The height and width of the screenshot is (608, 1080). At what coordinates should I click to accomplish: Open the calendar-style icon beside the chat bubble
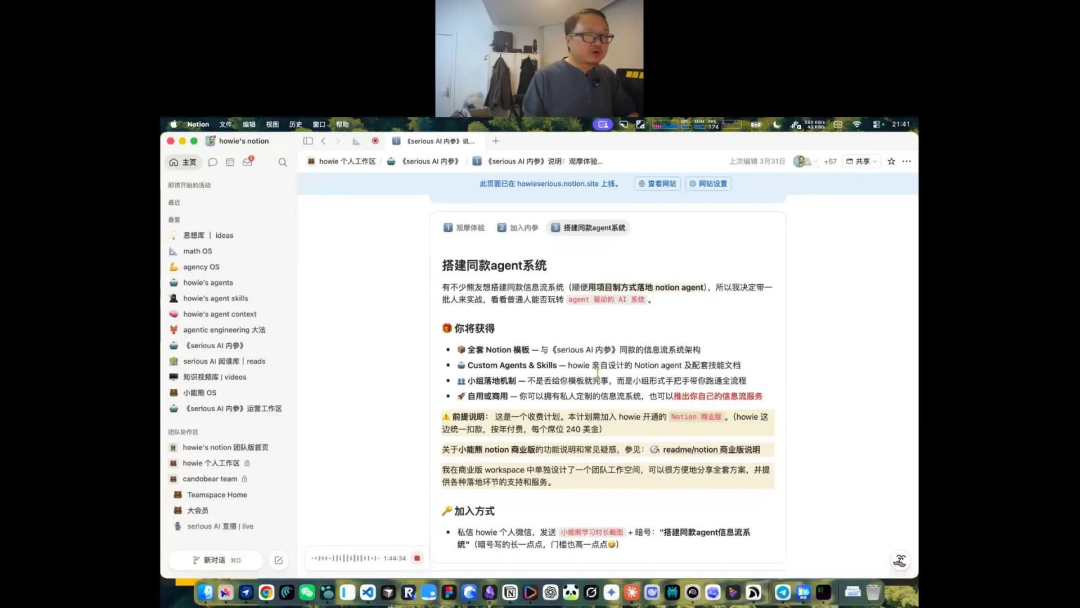230,163
